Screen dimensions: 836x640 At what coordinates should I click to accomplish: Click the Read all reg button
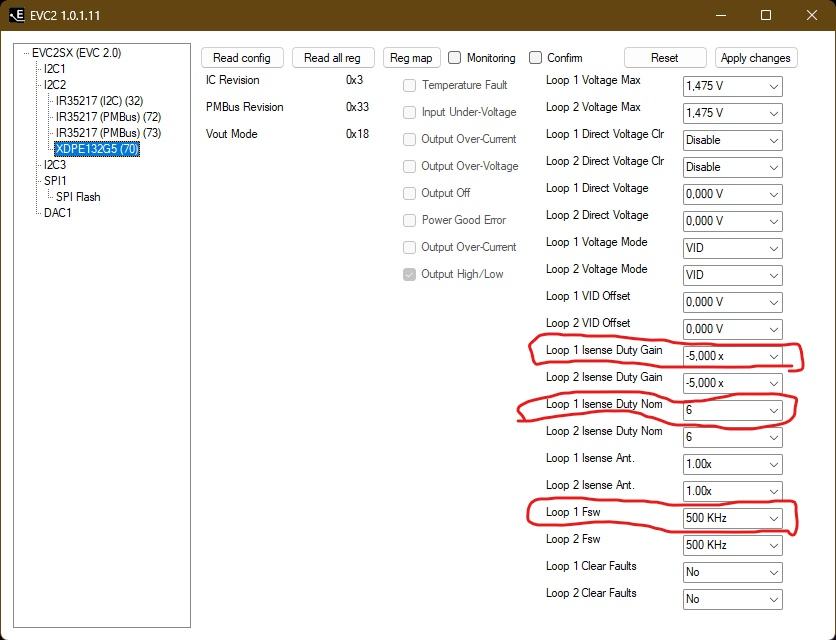333,58
